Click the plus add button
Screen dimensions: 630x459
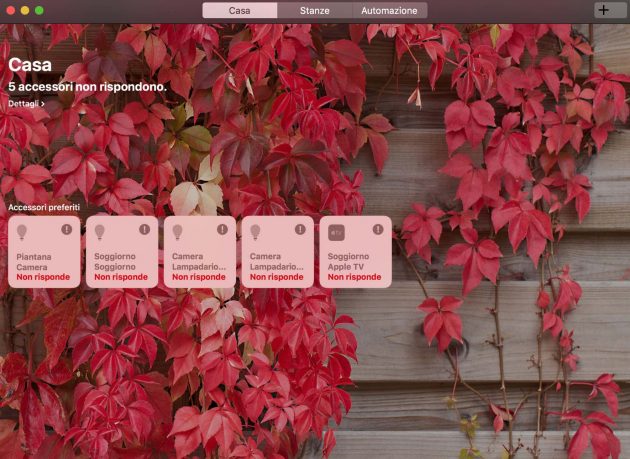[603, 10]
